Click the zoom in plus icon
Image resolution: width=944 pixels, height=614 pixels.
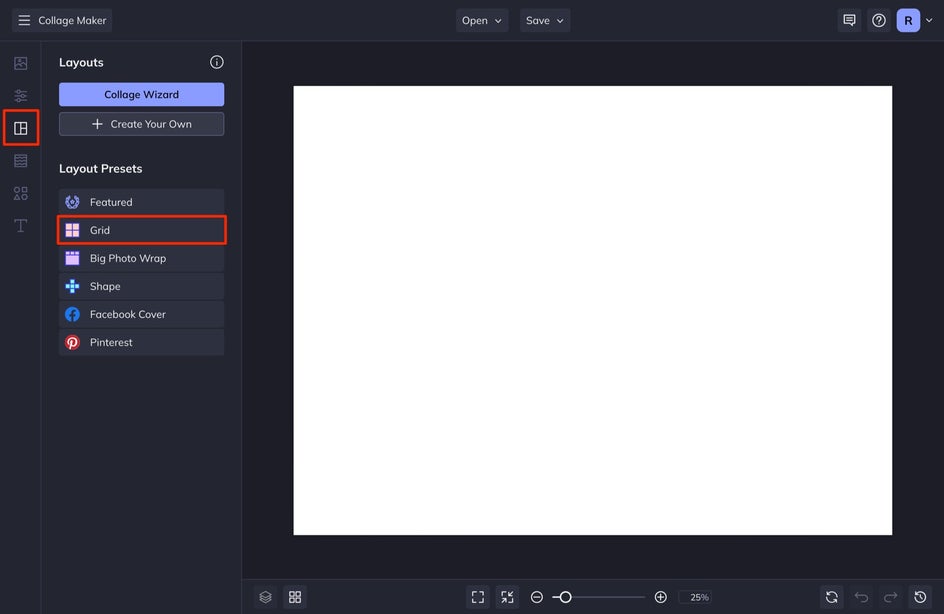[660, 597]
